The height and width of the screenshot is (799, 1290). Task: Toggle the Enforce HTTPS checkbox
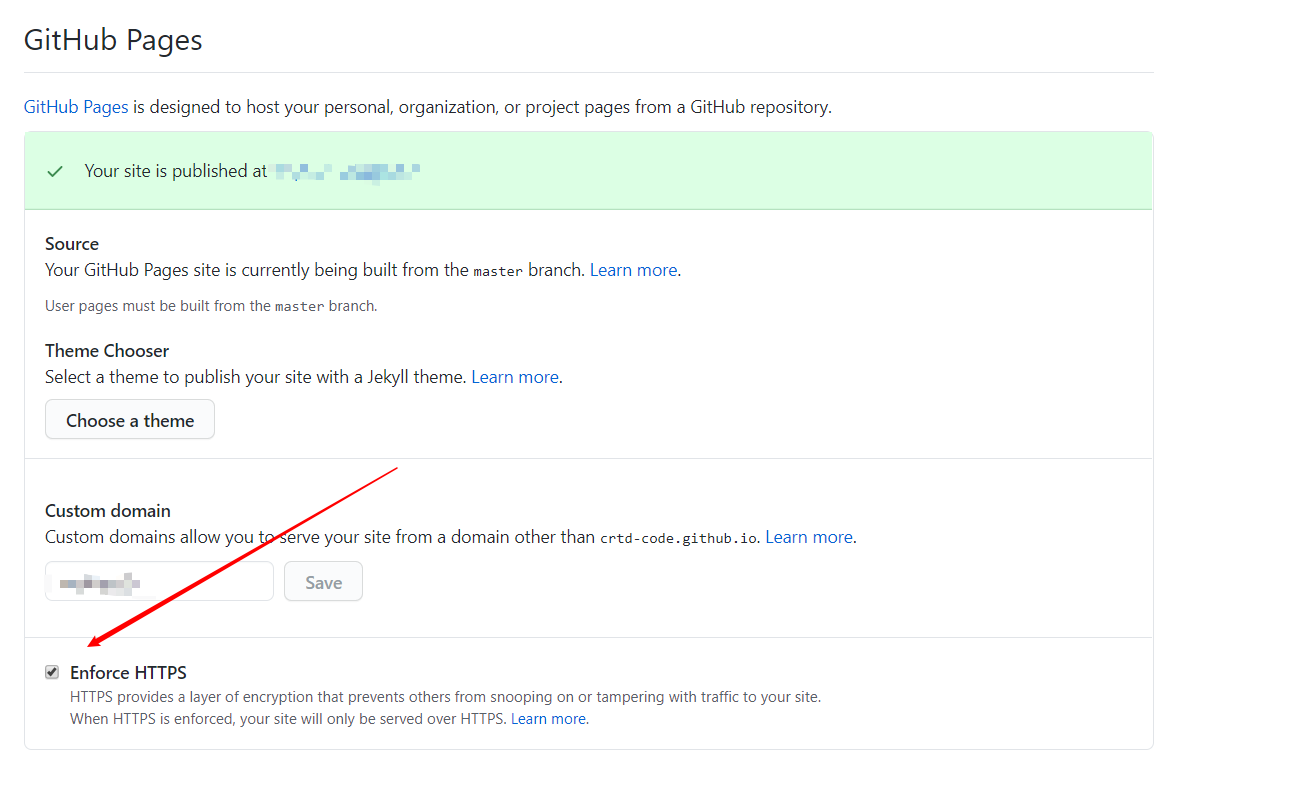(x=52, y=672)
